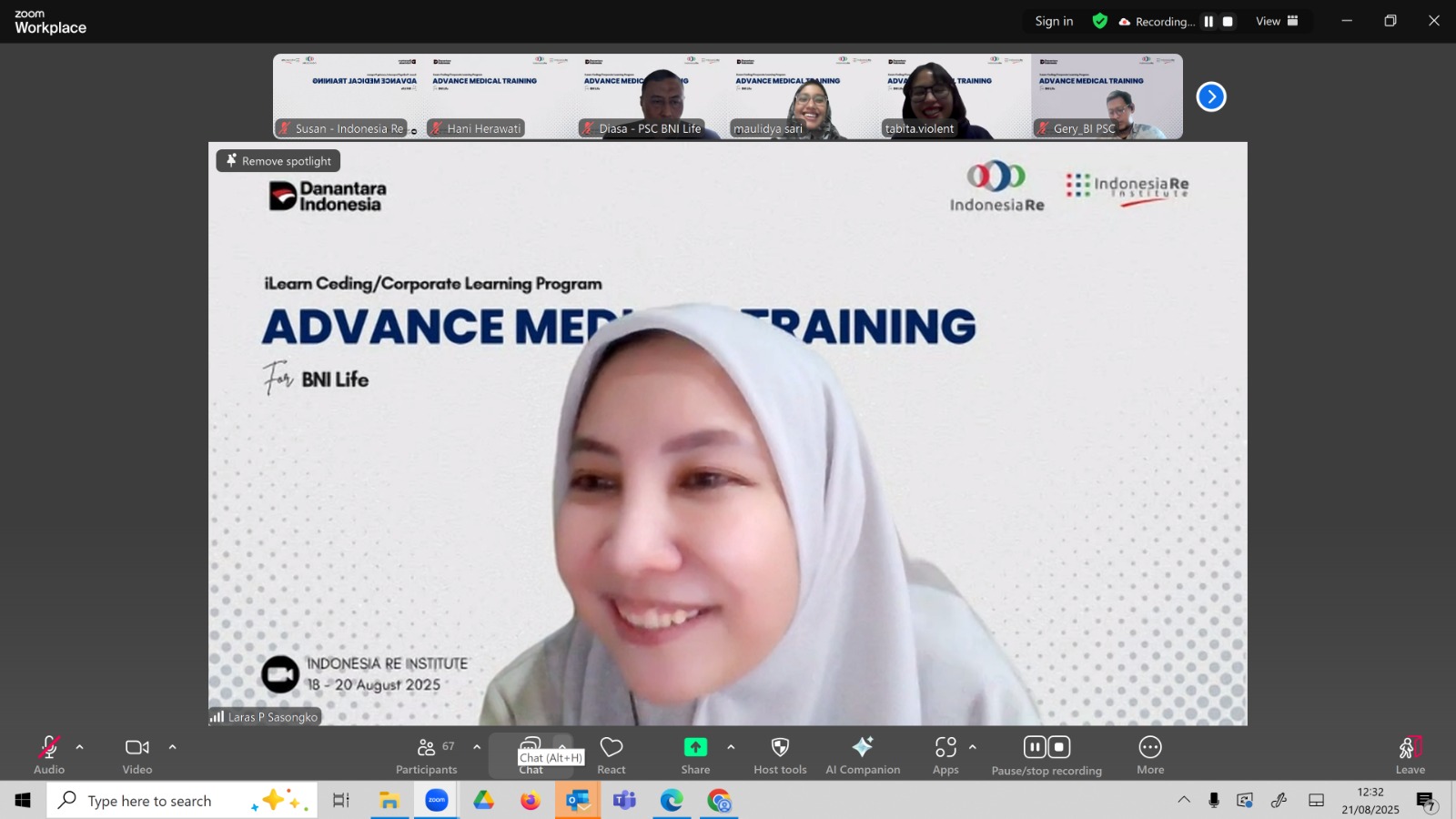Open the Participants list
1456x819 pixels.
(426, 748)
